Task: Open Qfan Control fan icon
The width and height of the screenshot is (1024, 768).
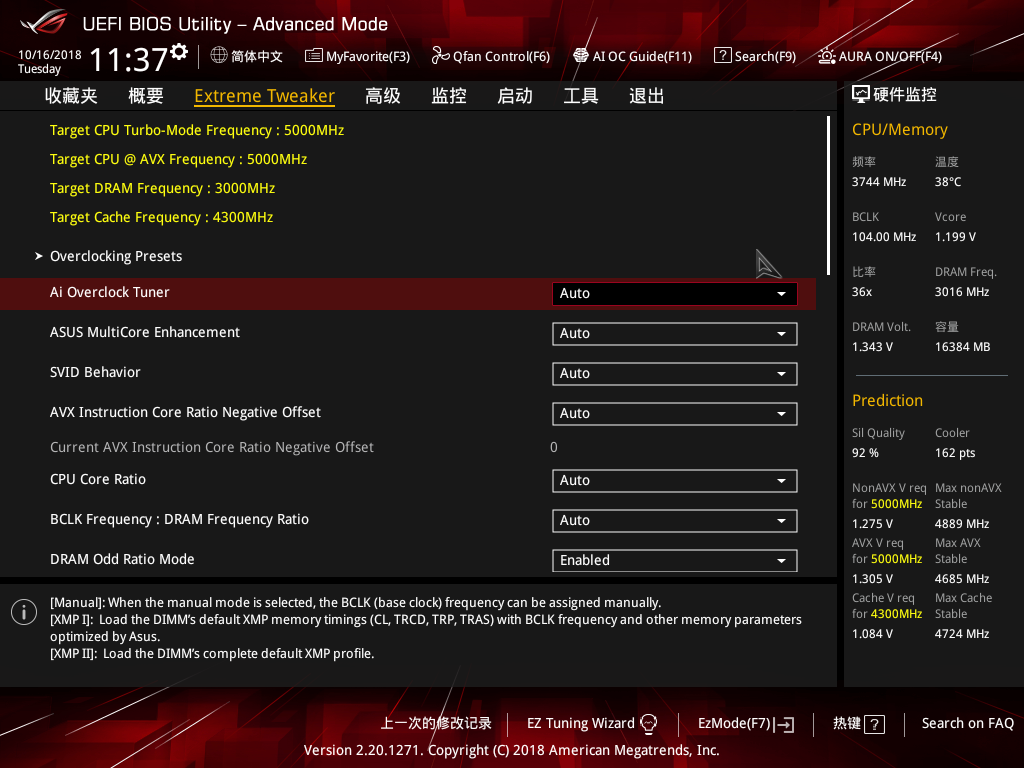Action: [x=440, y=56]
